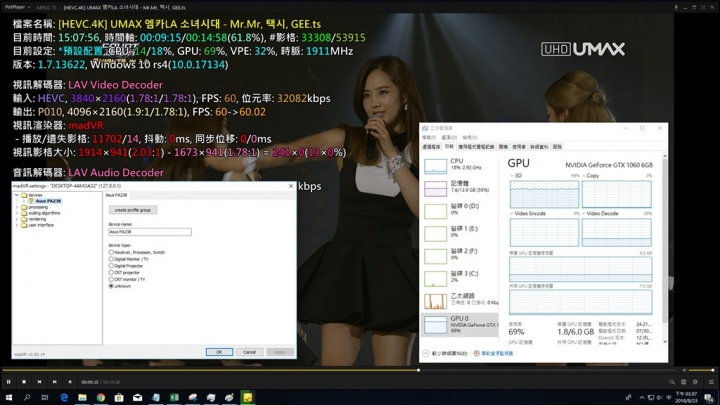Select Receiver, Processor, Switch device type

click(x=137, y=253)
